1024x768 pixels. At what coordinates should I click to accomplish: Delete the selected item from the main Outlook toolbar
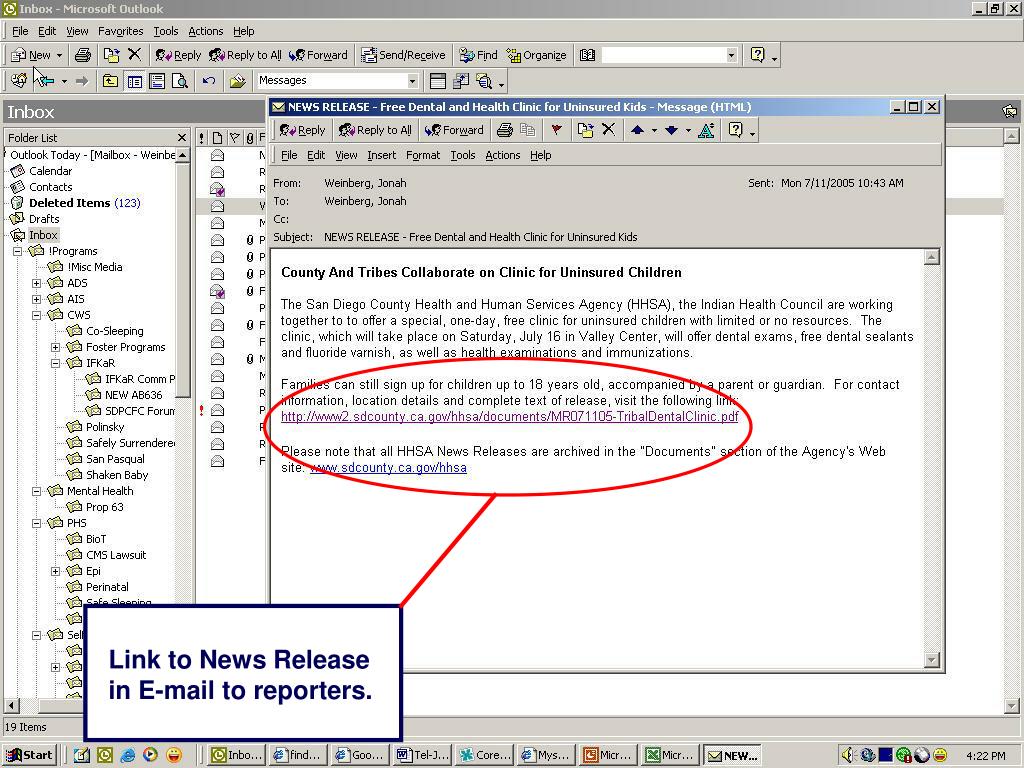(x=135, y=55)
